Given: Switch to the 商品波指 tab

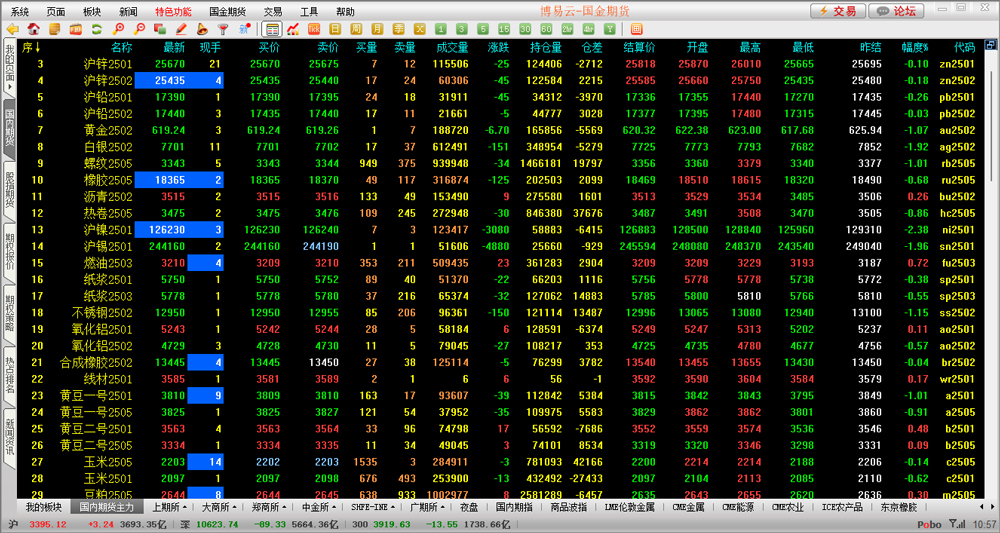Looking at the screenshot, I should (x=568, y=507).
